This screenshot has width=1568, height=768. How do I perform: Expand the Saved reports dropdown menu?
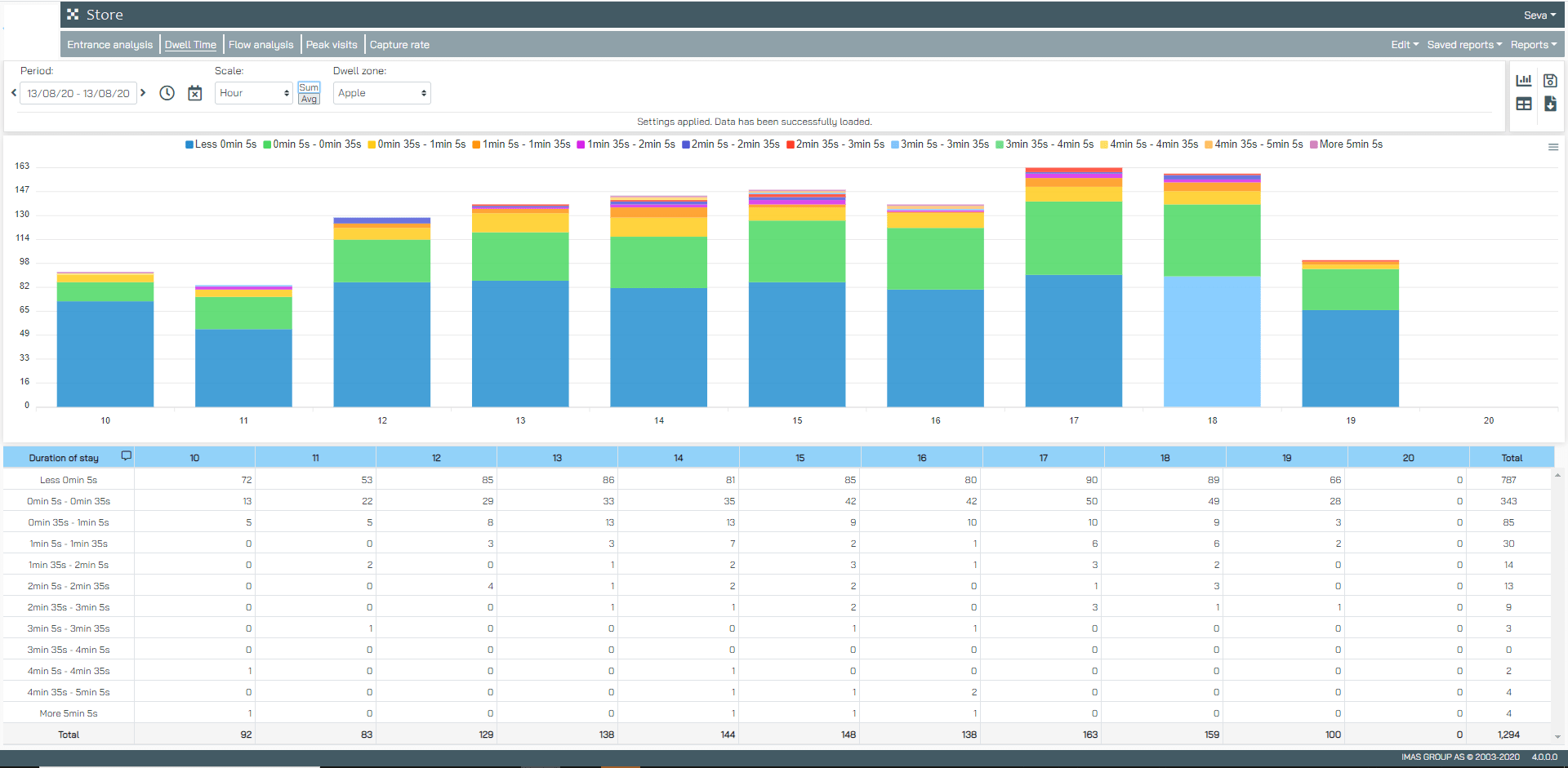pyautogui.click(x=1463, y=45)
